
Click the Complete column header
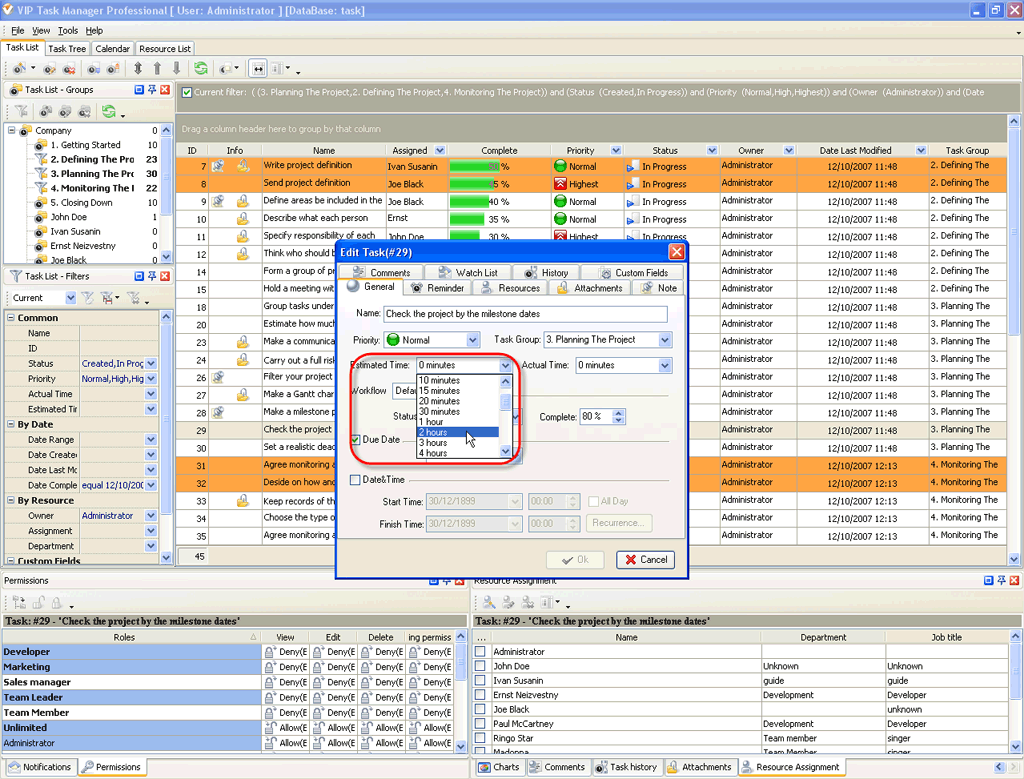tap(500, 150)
